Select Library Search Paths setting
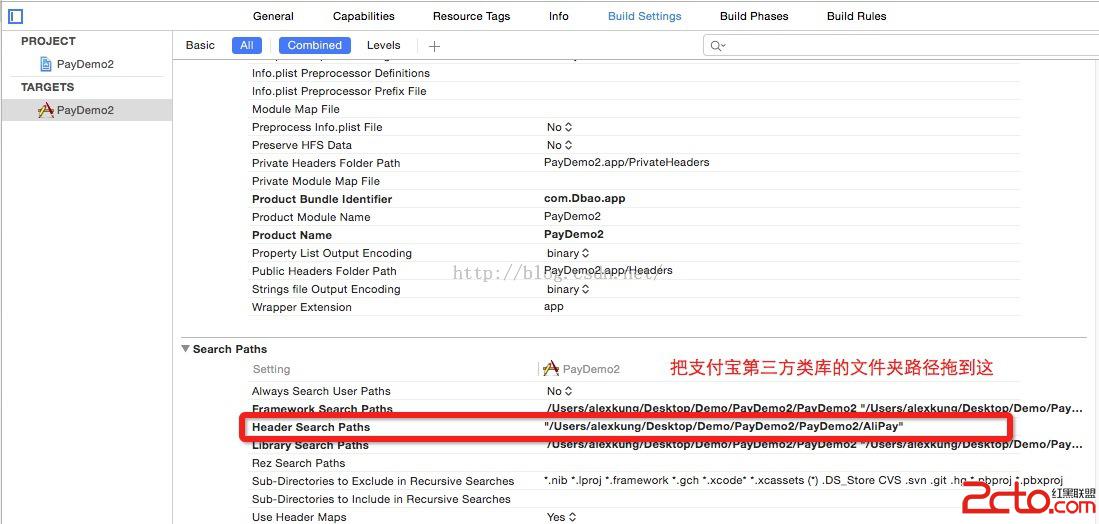The width and height of the screenshot is (1099, 524). pos(310,446)
